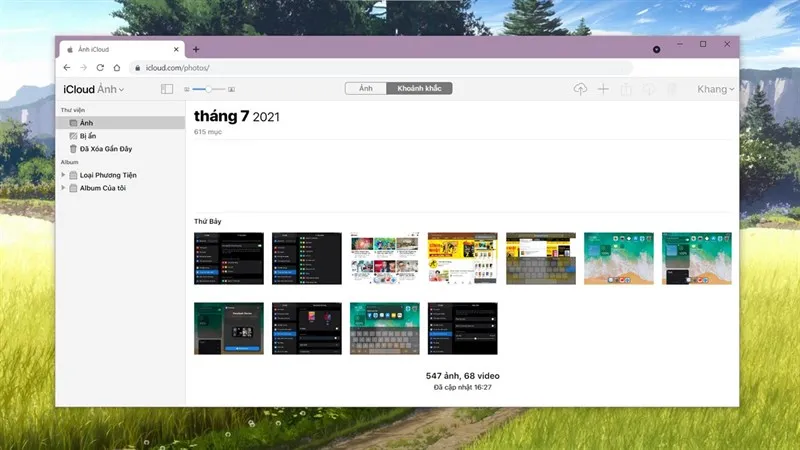The height and width of the screenshot is (450, 800).
Task: Click the browser reload button
Action: [x=100, y=67]
